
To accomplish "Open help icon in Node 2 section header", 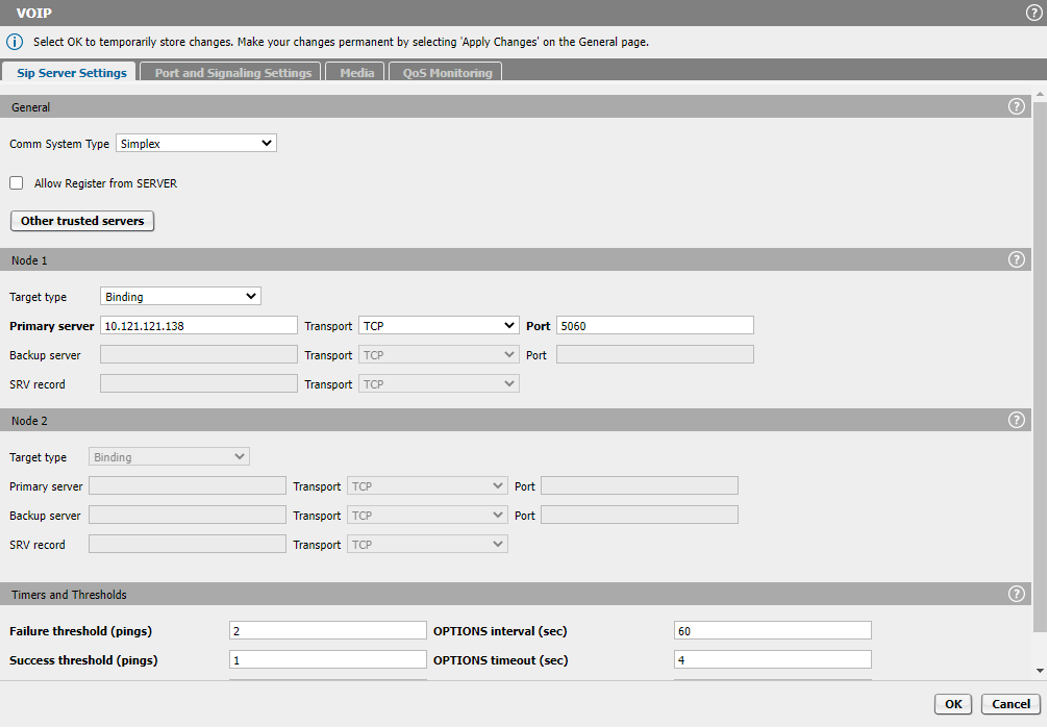I will click(1016, 419).
